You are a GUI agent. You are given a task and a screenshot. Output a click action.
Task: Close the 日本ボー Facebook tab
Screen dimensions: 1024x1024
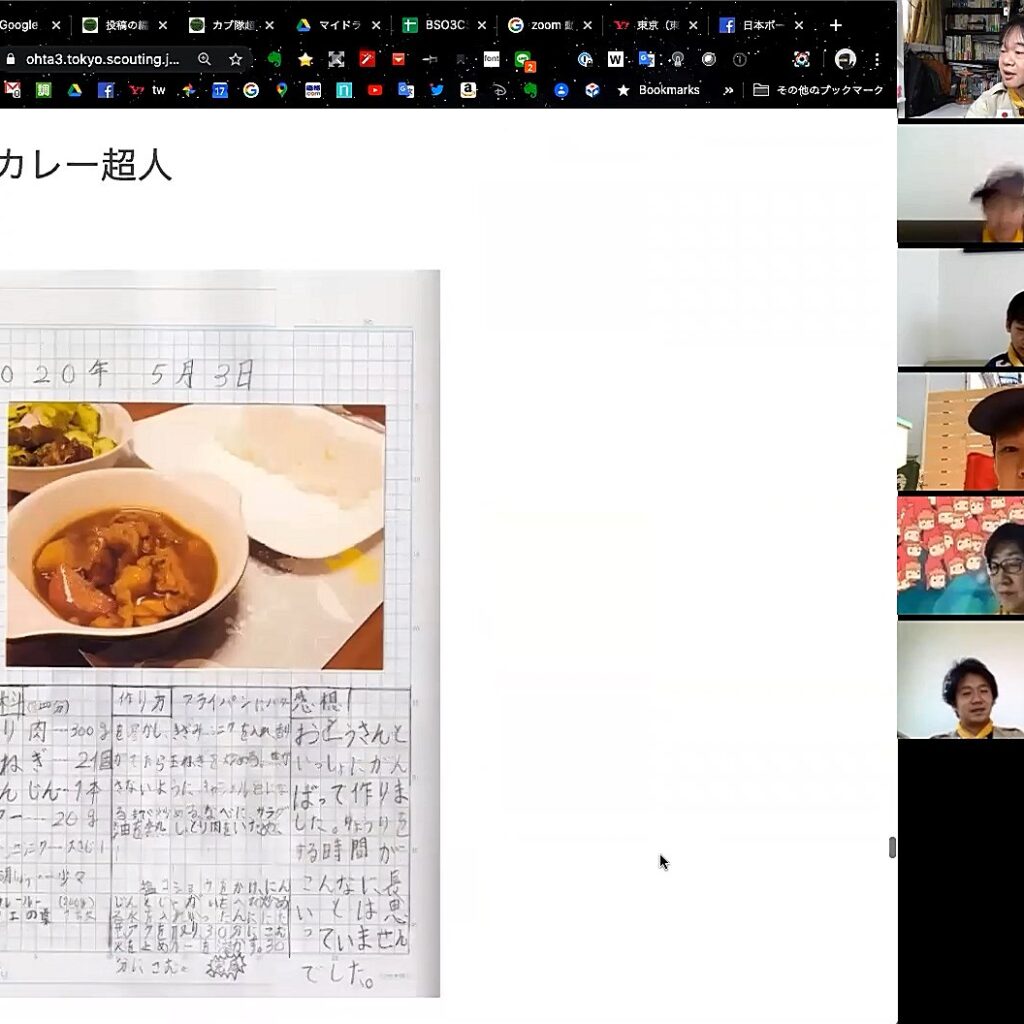point(799,25)
